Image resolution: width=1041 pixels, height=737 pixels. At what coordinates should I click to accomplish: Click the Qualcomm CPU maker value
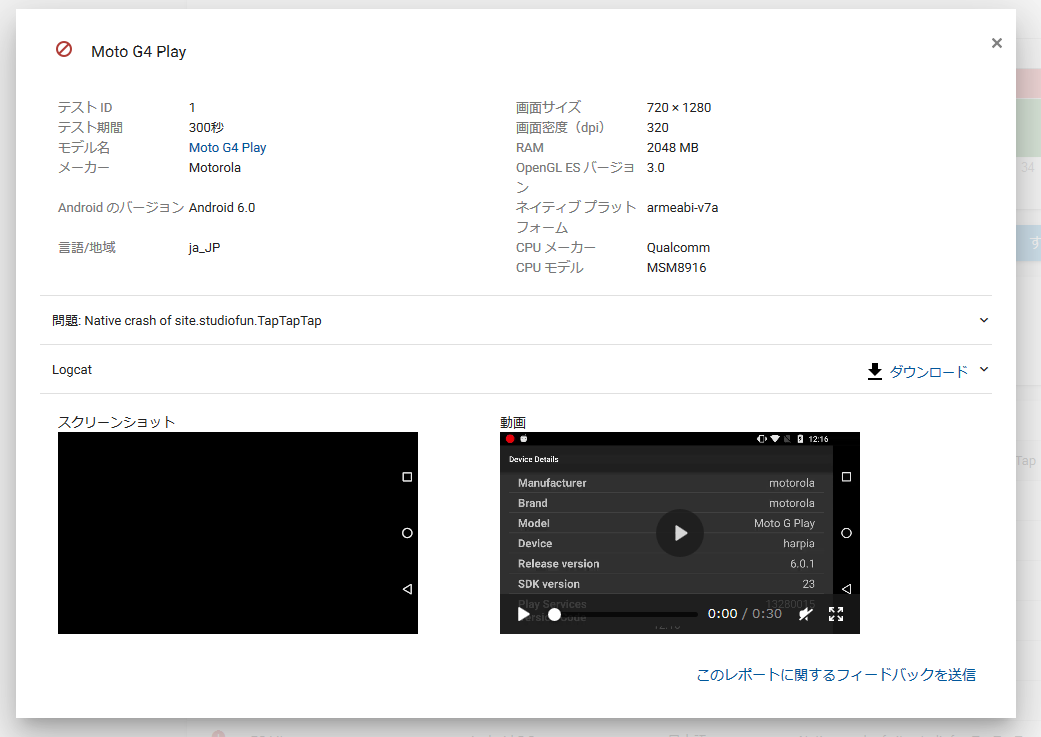coord(679,248)
